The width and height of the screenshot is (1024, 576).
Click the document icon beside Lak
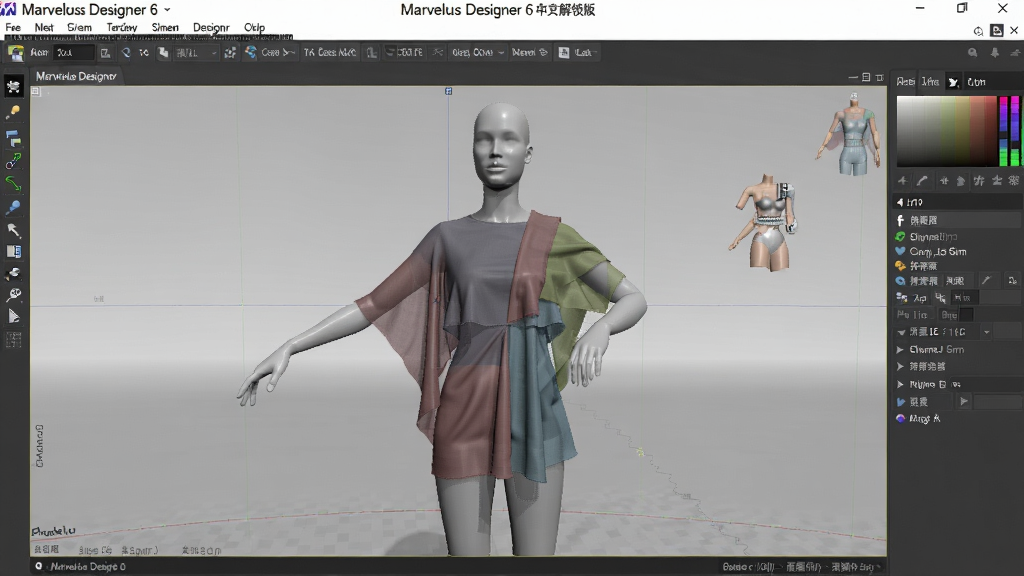564,52
